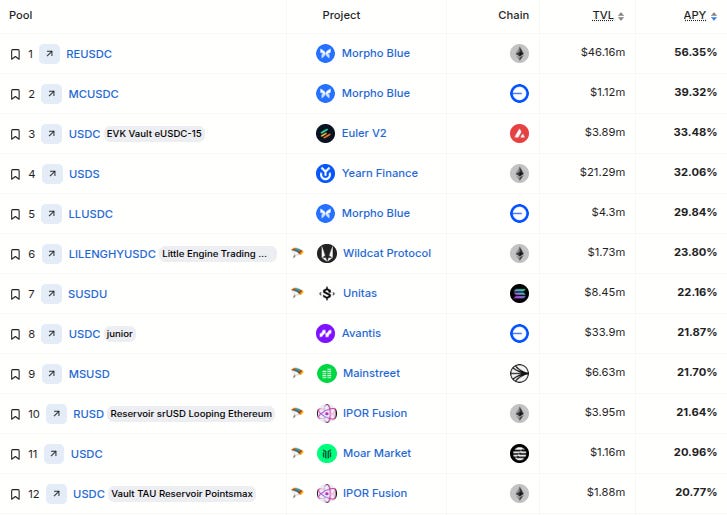Open the Wildcat Protocol project link
Screen dimensions: 727x515
click(x=387, y=254)
